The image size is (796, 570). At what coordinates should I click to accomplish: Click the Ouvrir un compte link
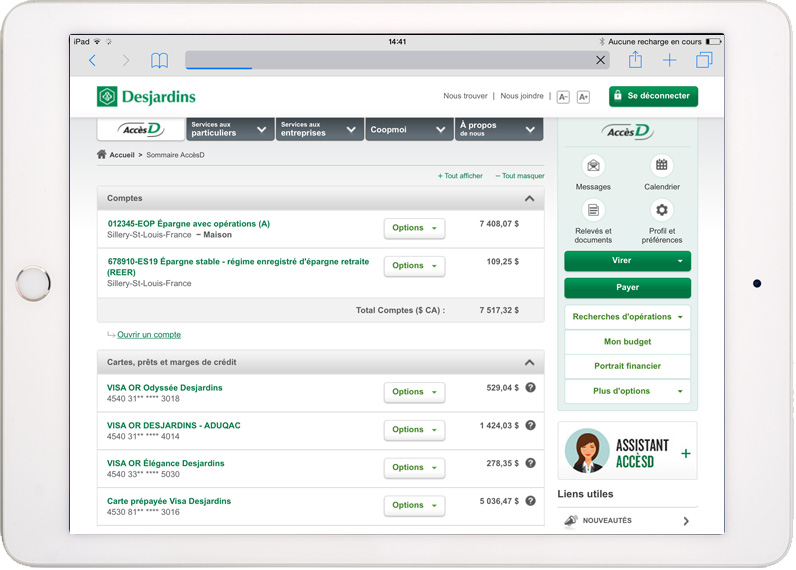[x=149, y=335]
